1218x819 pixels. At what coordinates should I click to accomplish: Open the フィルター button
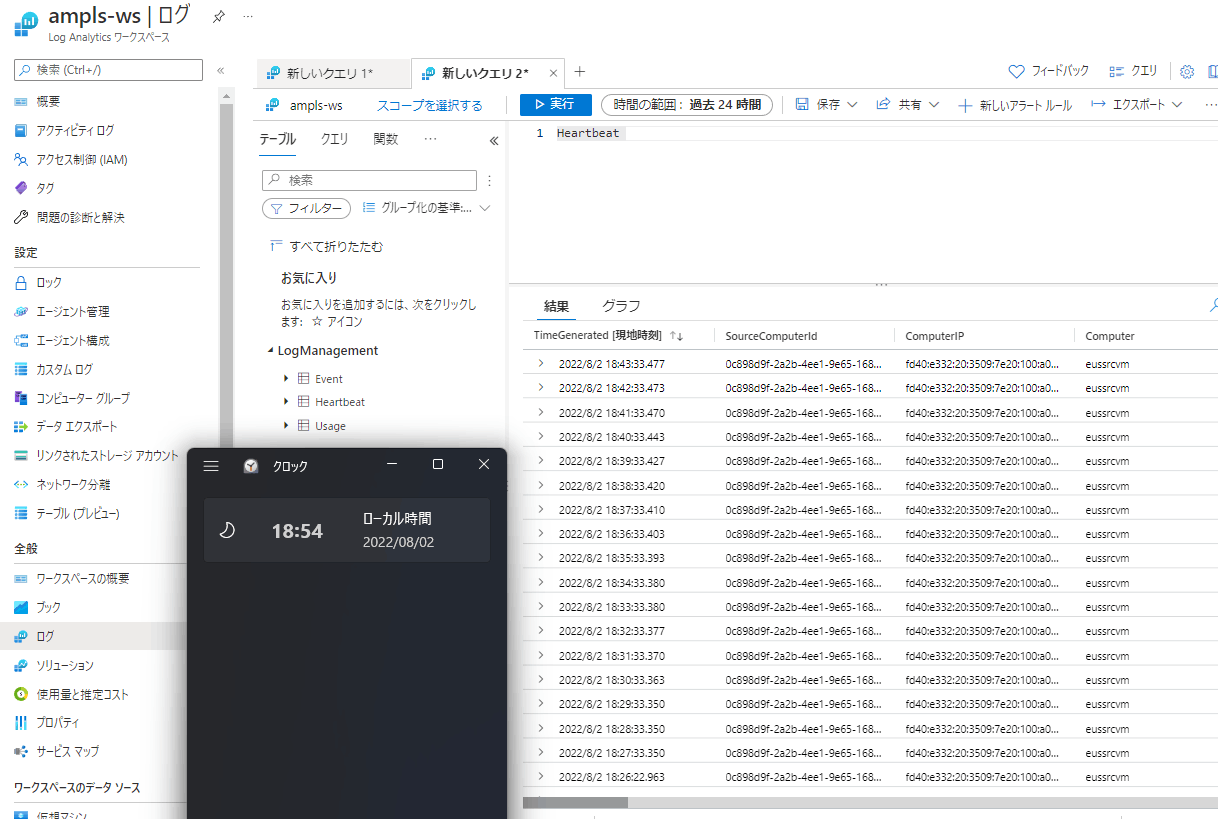[307, 208]
